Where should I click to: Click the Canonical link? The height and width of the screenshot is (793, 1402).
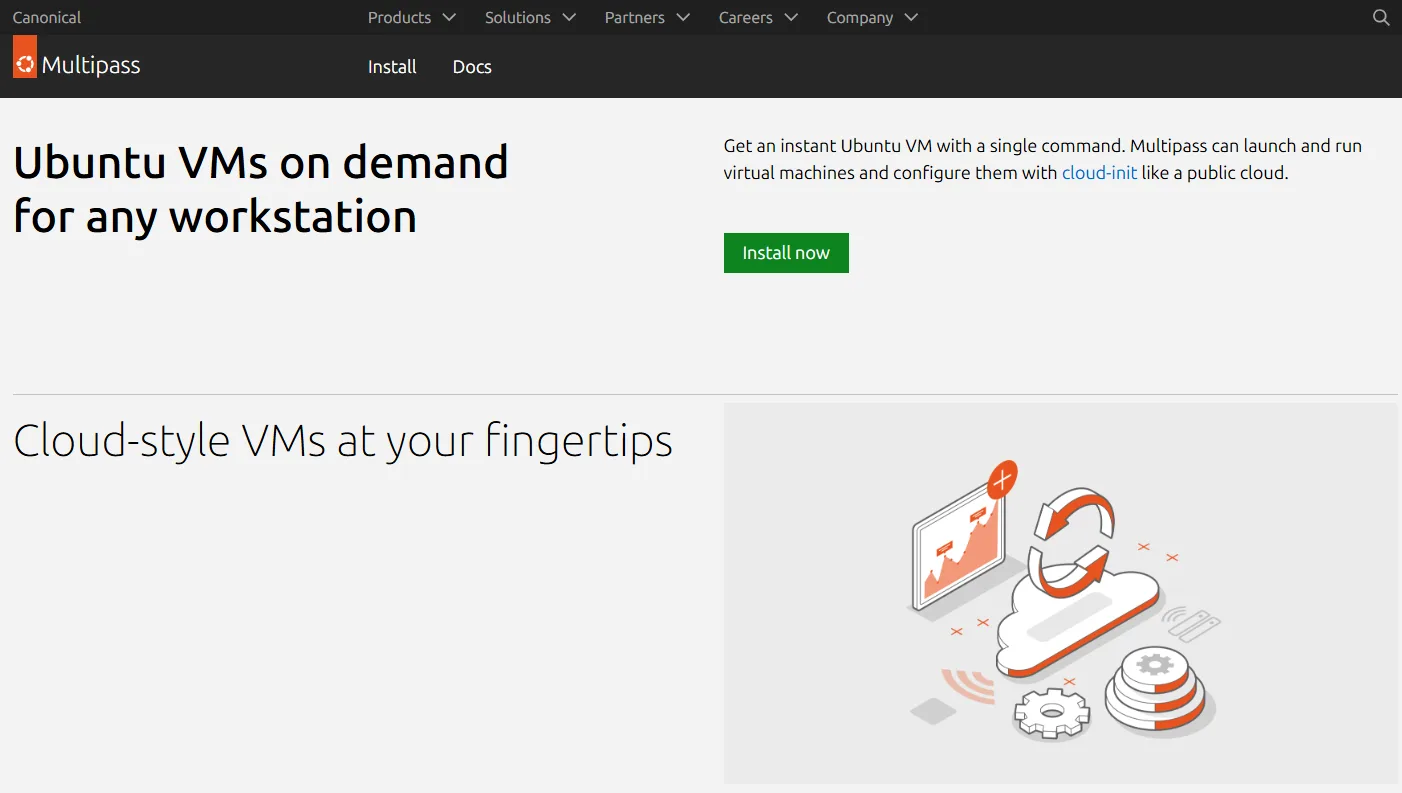[47, 18]
